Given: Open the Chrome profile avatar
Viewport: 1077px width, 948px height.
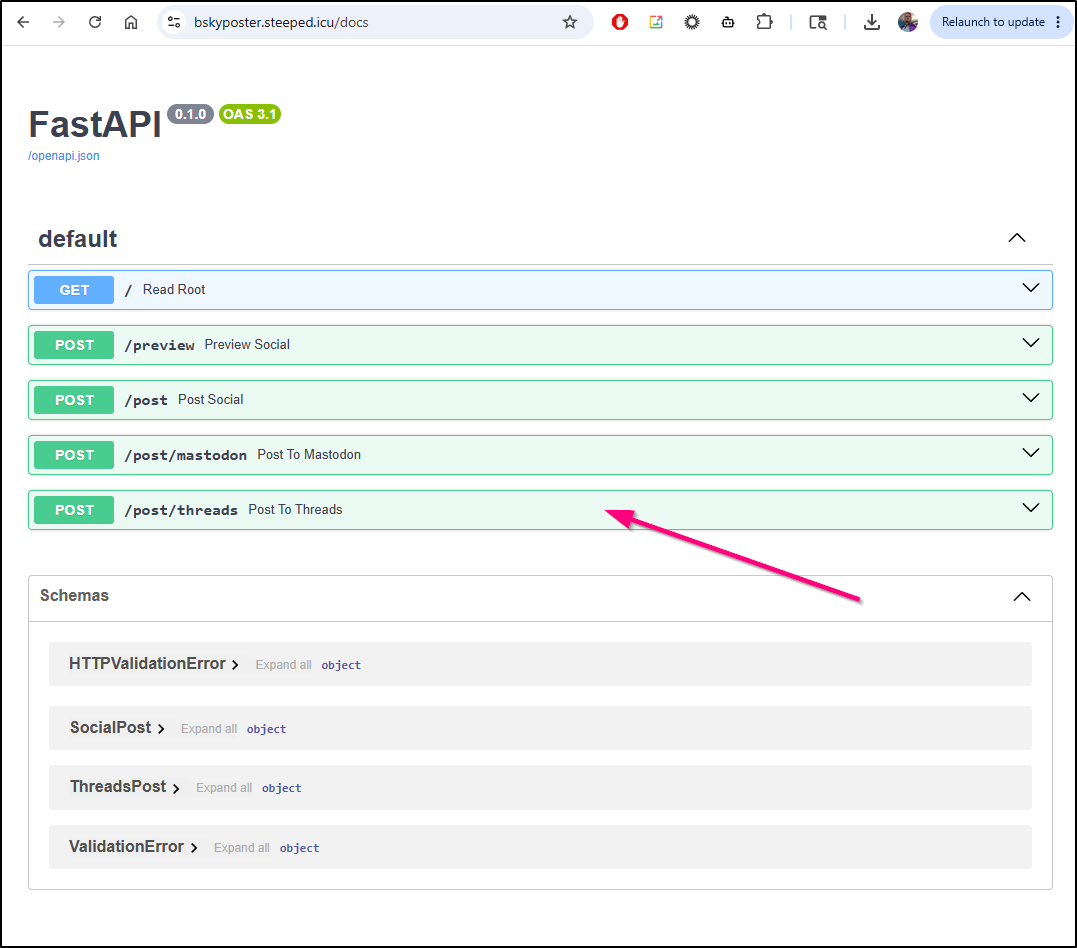Looking at the screenshot, I should click(x=907, y=22).
